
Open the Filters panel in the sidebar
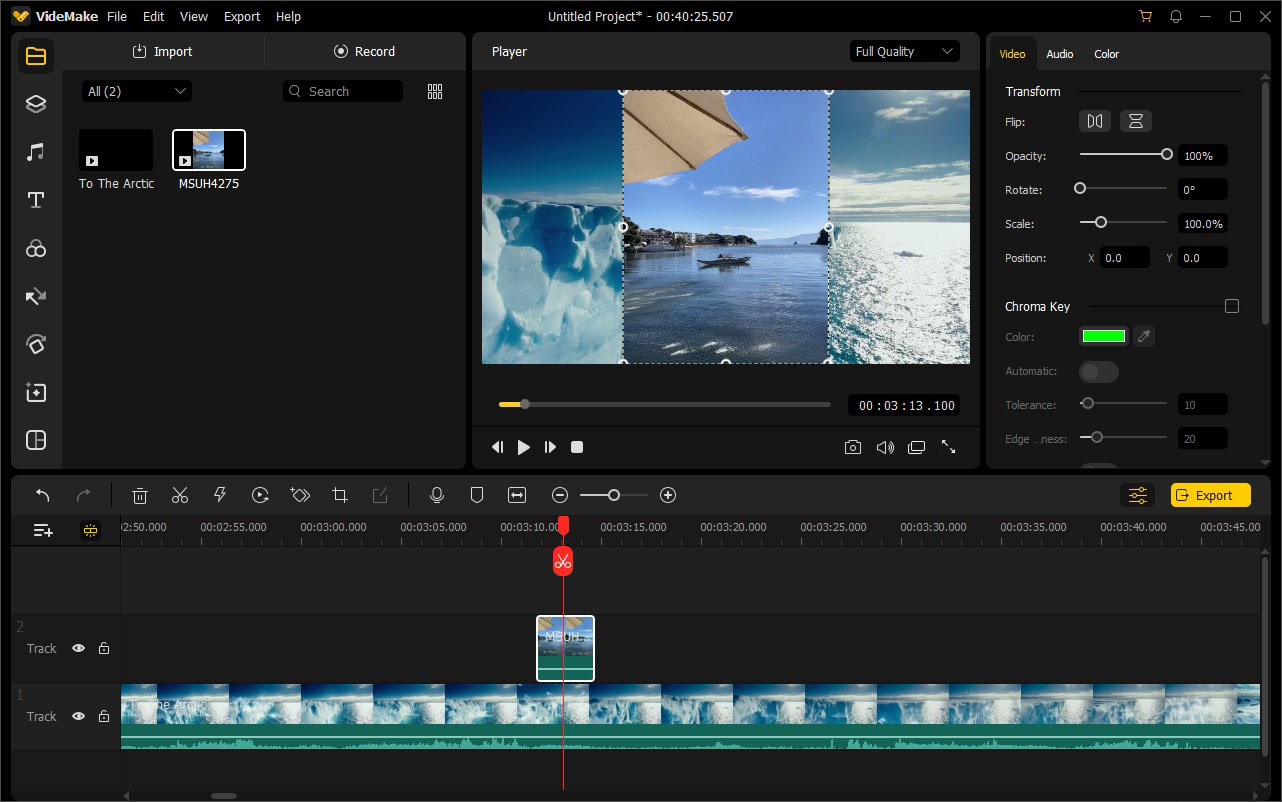click(x=35, y=248)
